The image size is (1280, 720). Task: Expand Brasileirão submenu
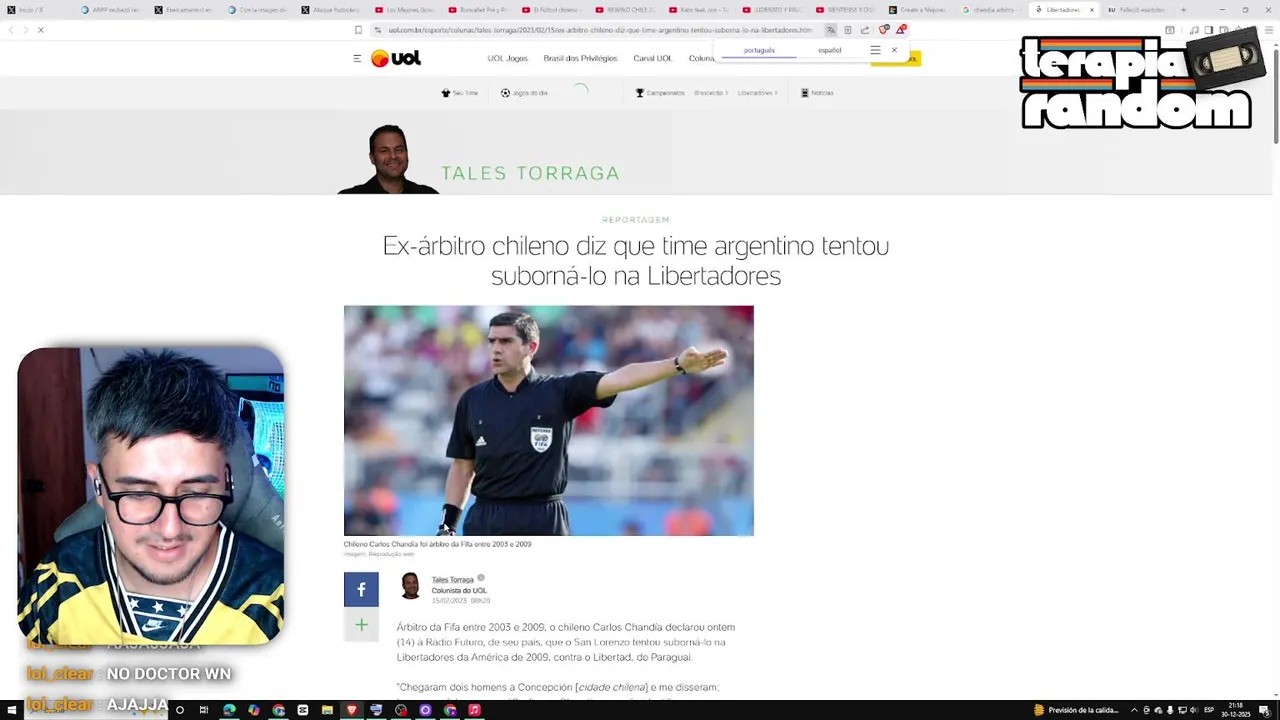click(x=710, y=93)
